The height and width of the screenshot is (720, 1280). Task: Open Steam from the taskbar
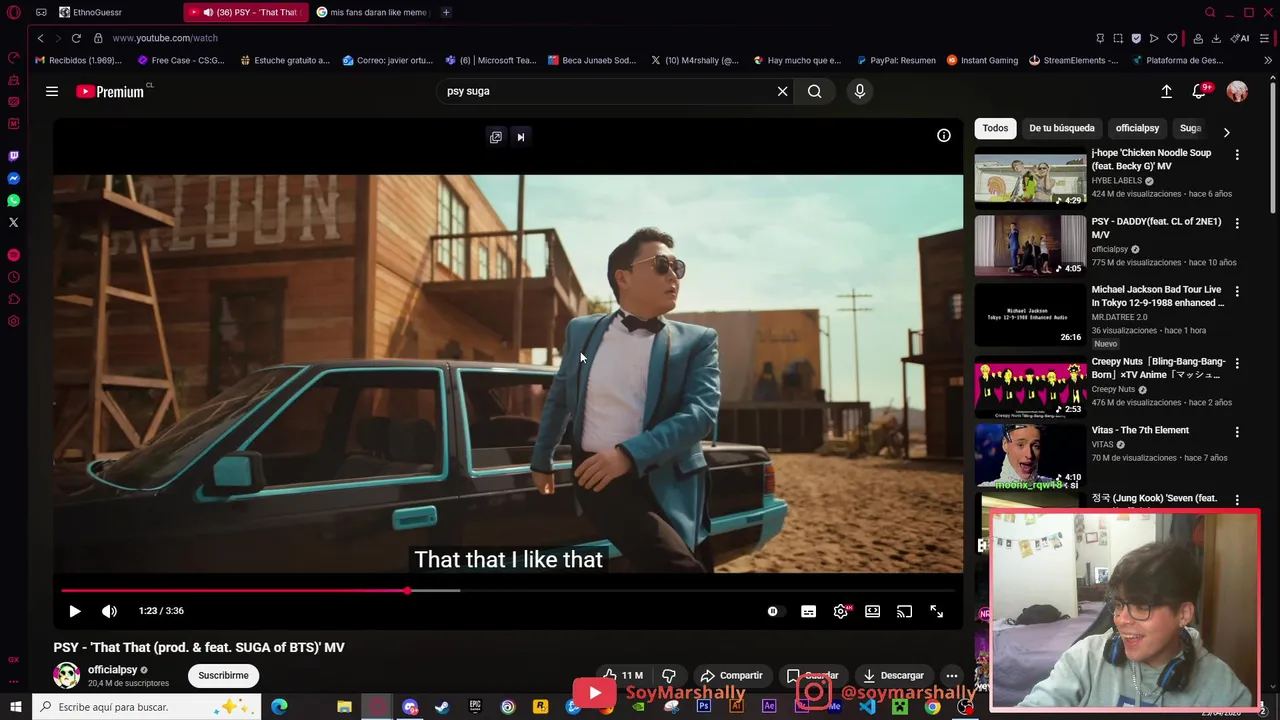tap(442, 707)
